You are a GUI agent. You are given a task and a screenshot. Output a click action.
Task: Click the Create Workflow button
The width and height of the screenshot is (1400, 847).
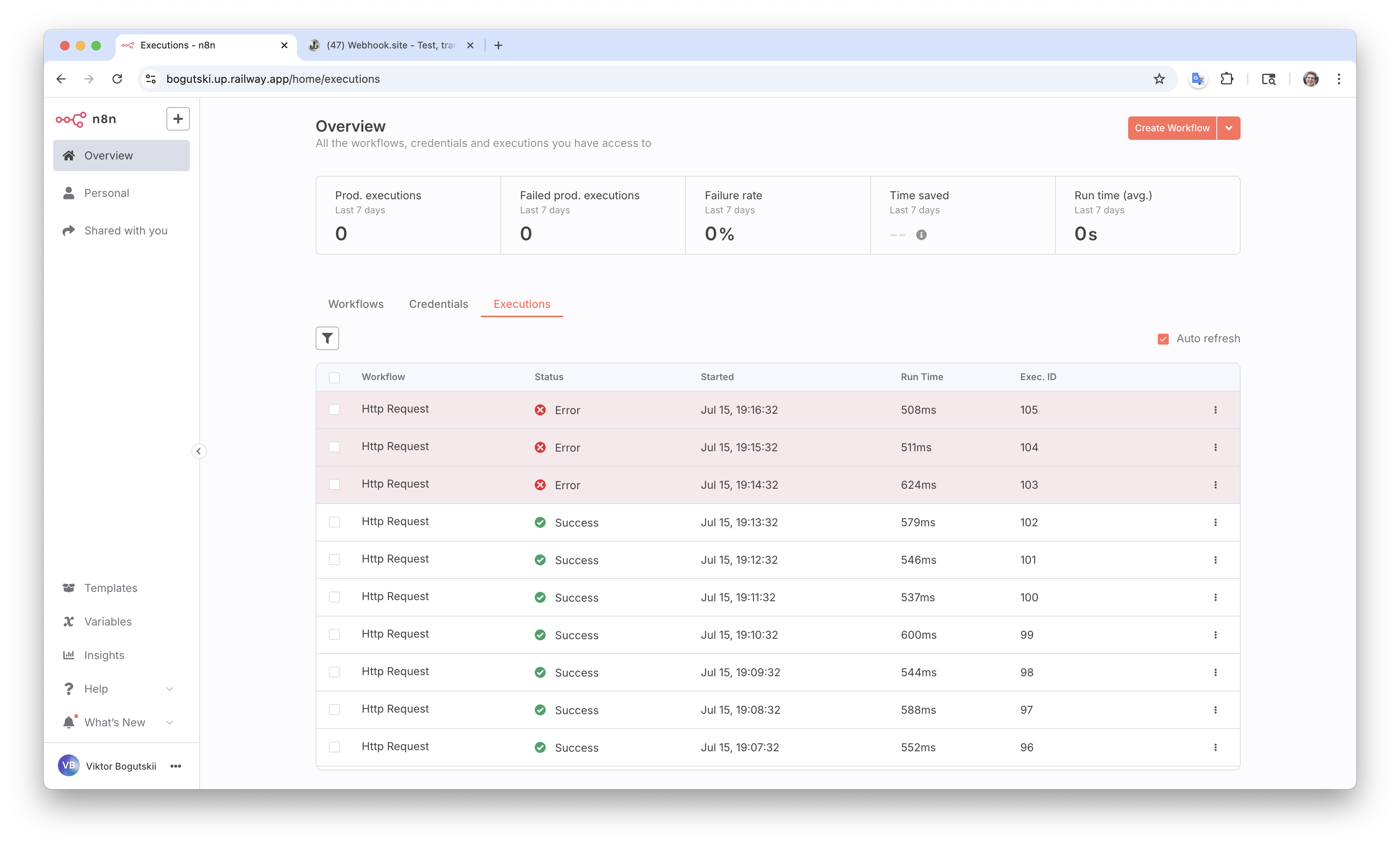pyautogui.click(x=1171, y=128)
